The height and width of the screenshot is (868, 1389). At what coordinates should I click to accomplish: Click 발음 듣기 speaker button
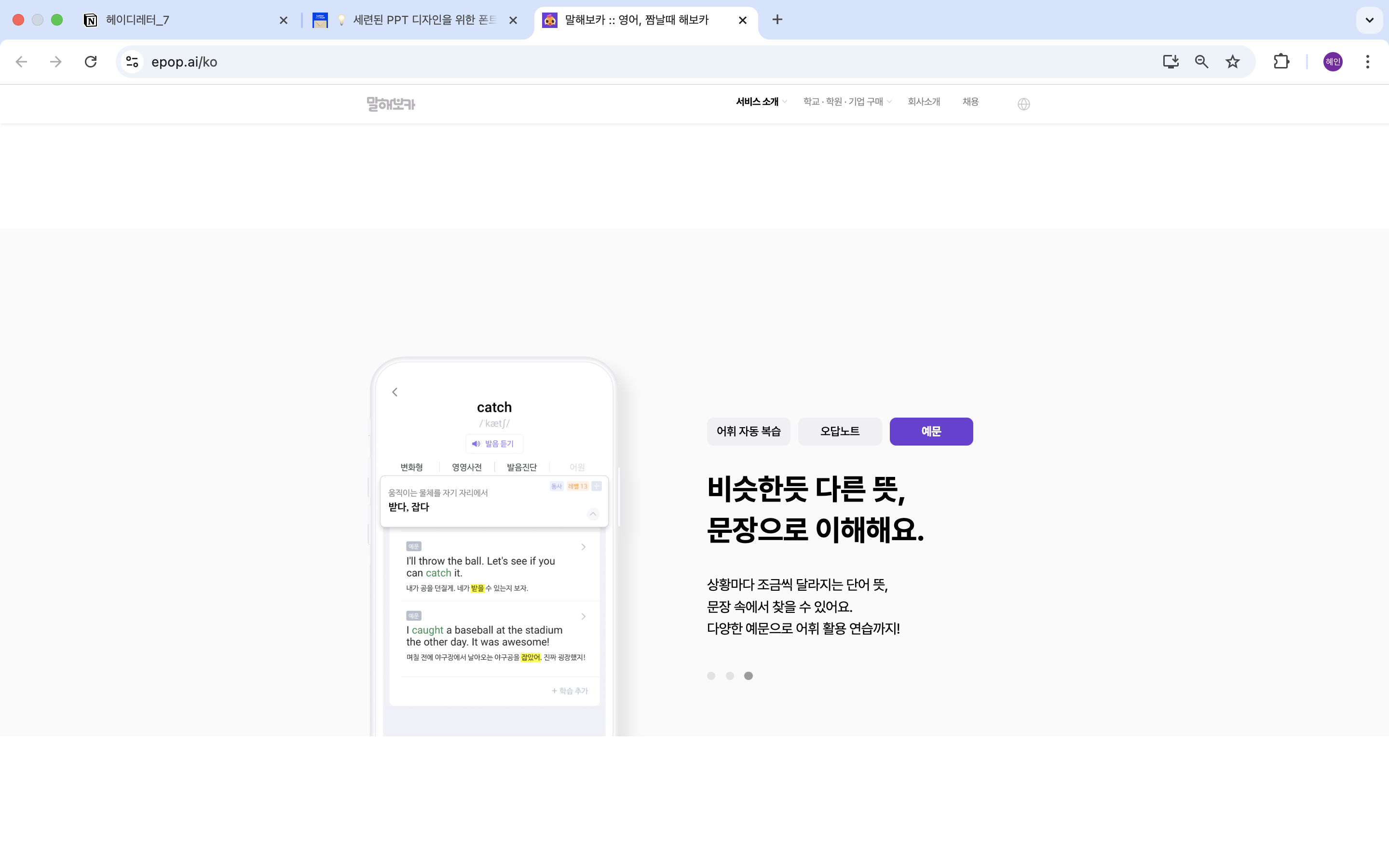(x=494, y=444)
